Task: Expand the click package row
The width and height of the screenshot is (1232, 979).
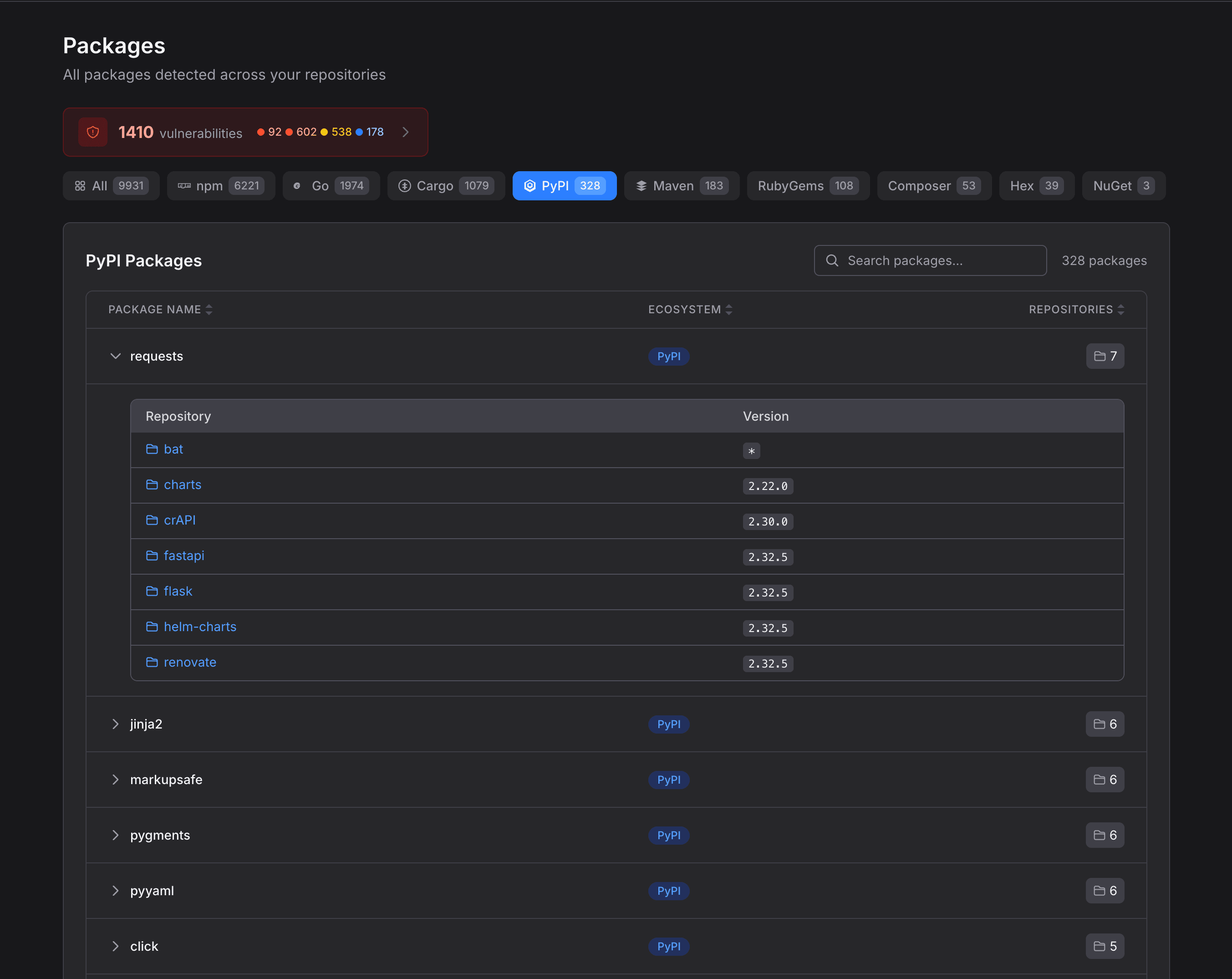Action: click(x=116, y=946)
